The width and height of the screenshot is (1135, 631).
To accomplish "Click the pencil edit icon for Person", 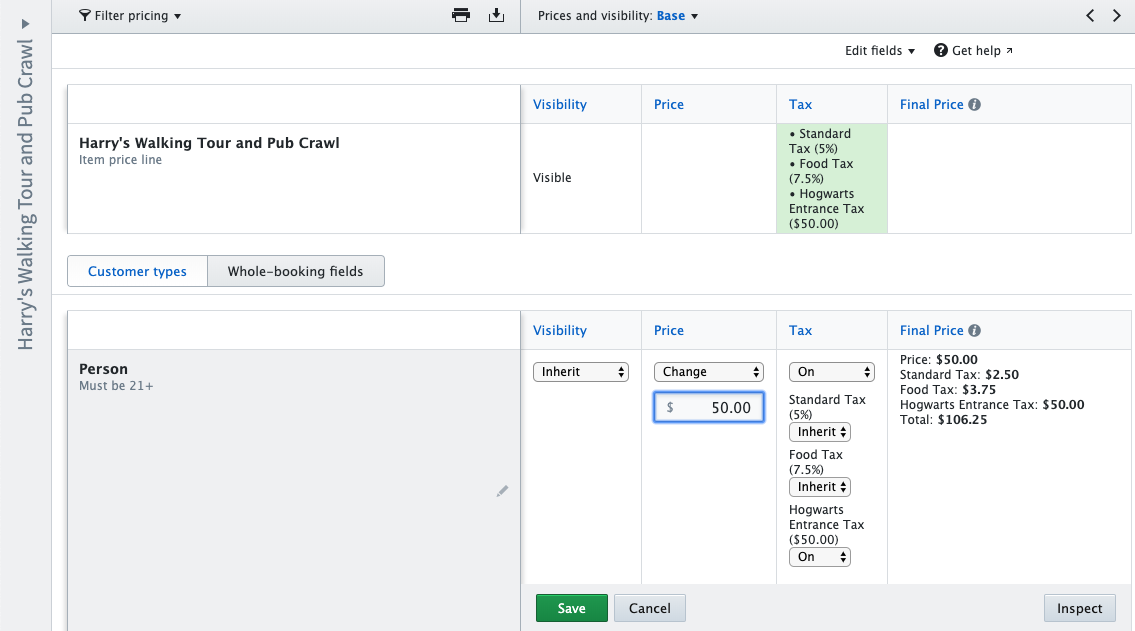I will coord(502,491).
